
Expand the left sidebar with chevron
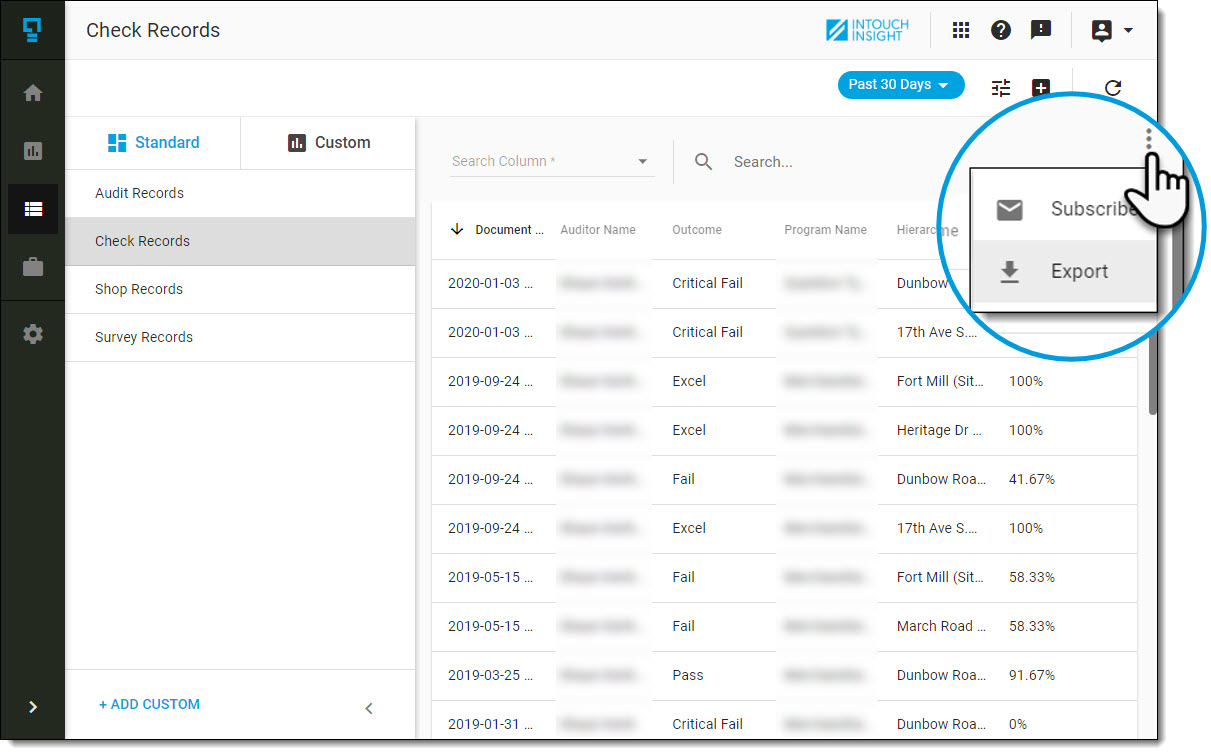tap(33, 707)
